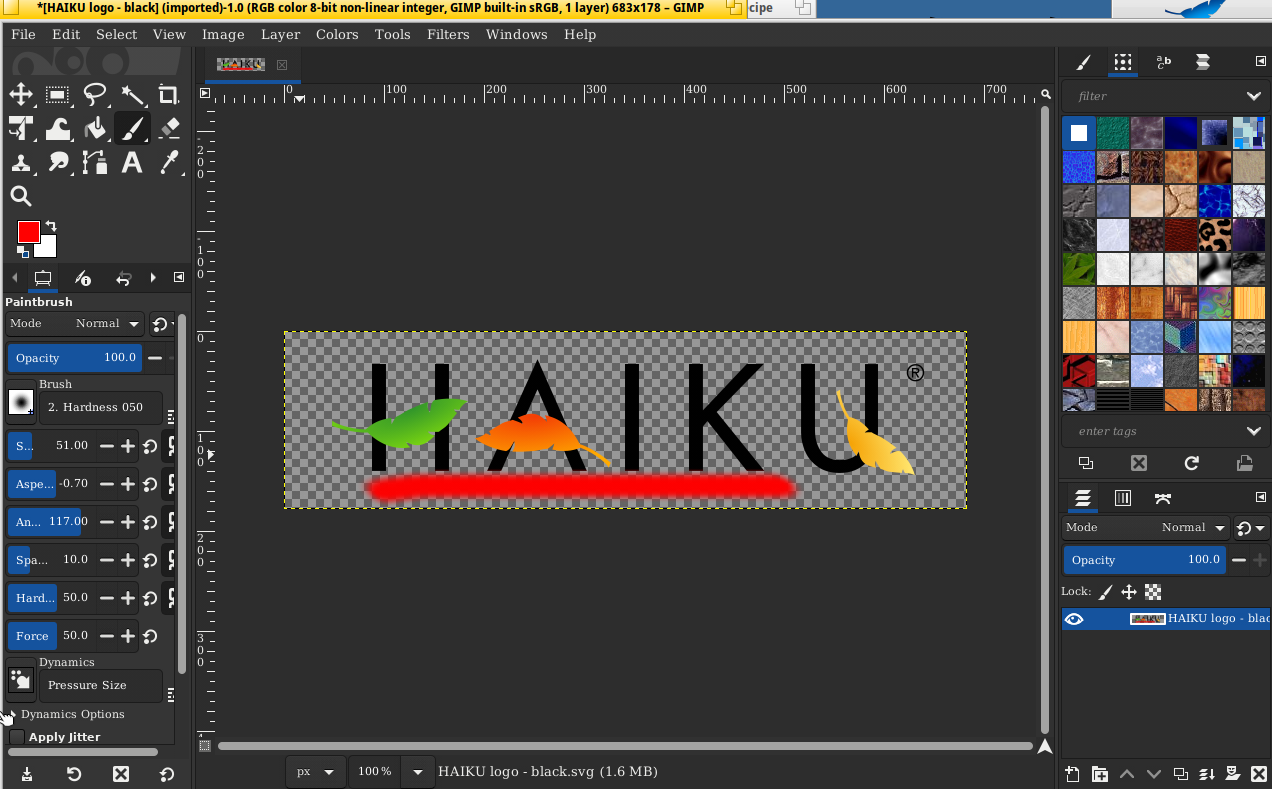Open enter tags dropdown arrow
This screenshot has width=1272, height=789.
(1253, 431)
